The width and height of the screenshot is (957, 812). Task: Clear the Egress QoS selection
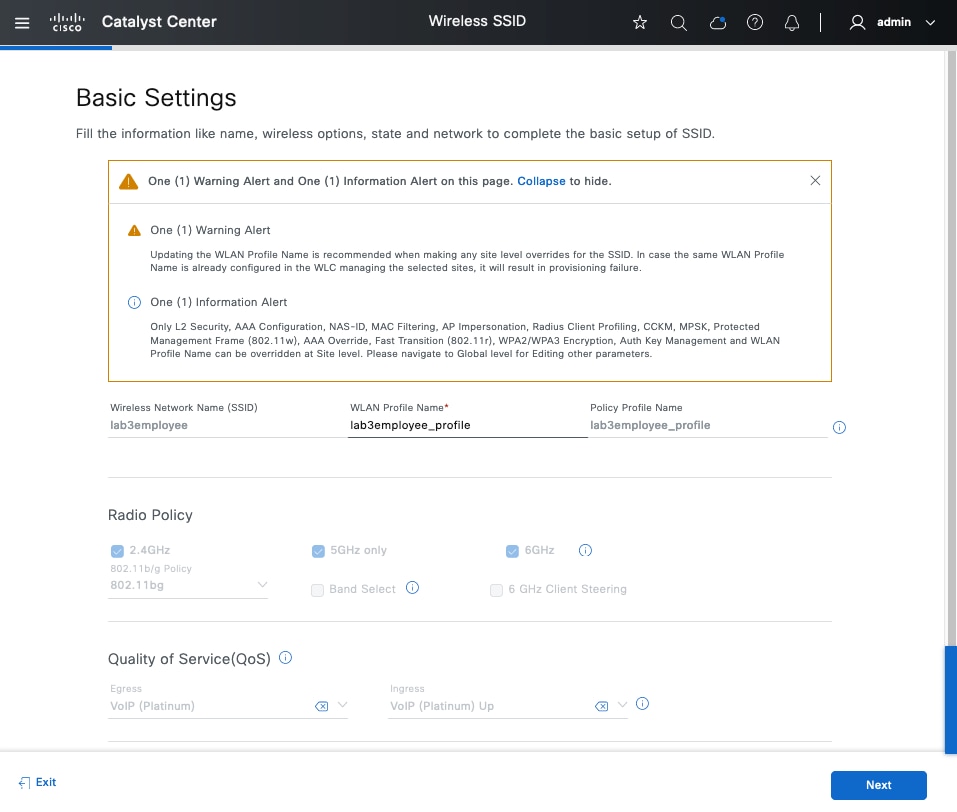point(321,706)
